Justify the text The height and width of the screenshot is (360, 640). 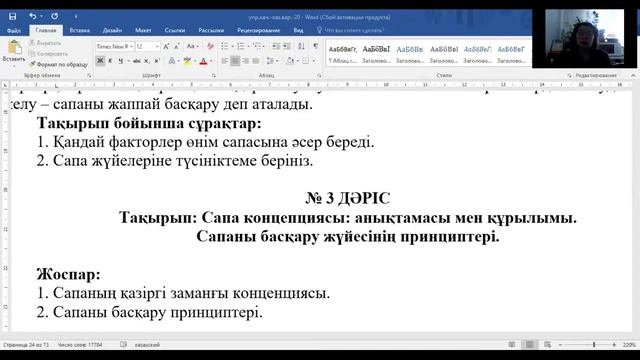click(256, 61)
